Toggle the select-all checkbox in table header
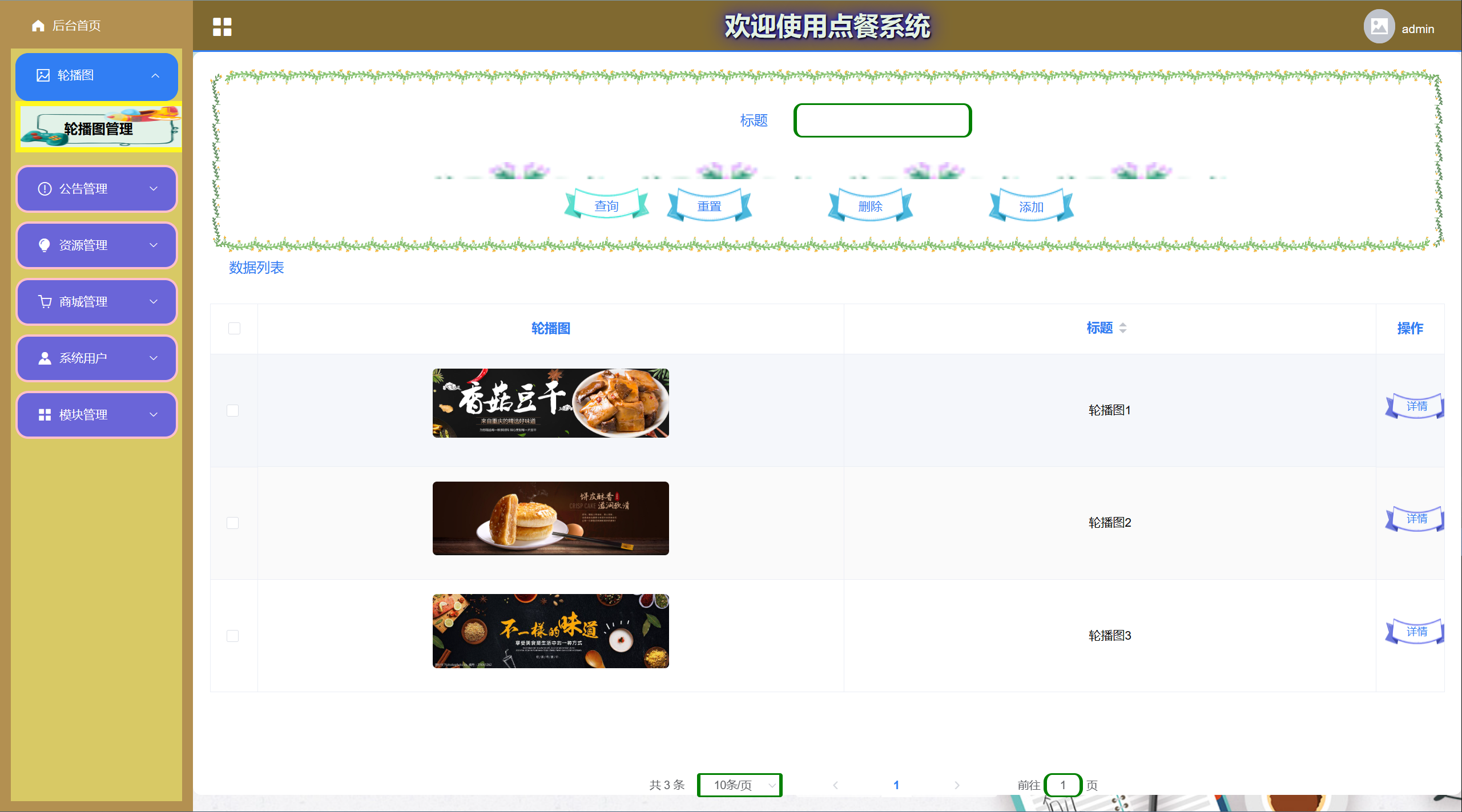 coord(233,328)
